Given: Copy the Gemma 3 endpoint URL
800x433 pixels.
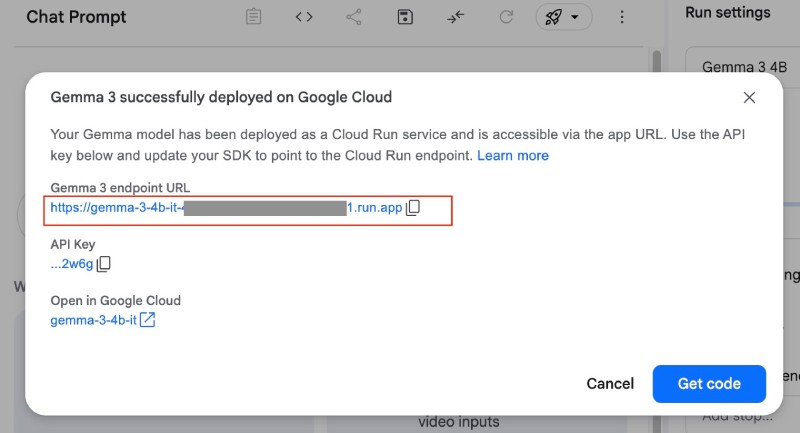Looking at the screenshot, I should (413, 208).
